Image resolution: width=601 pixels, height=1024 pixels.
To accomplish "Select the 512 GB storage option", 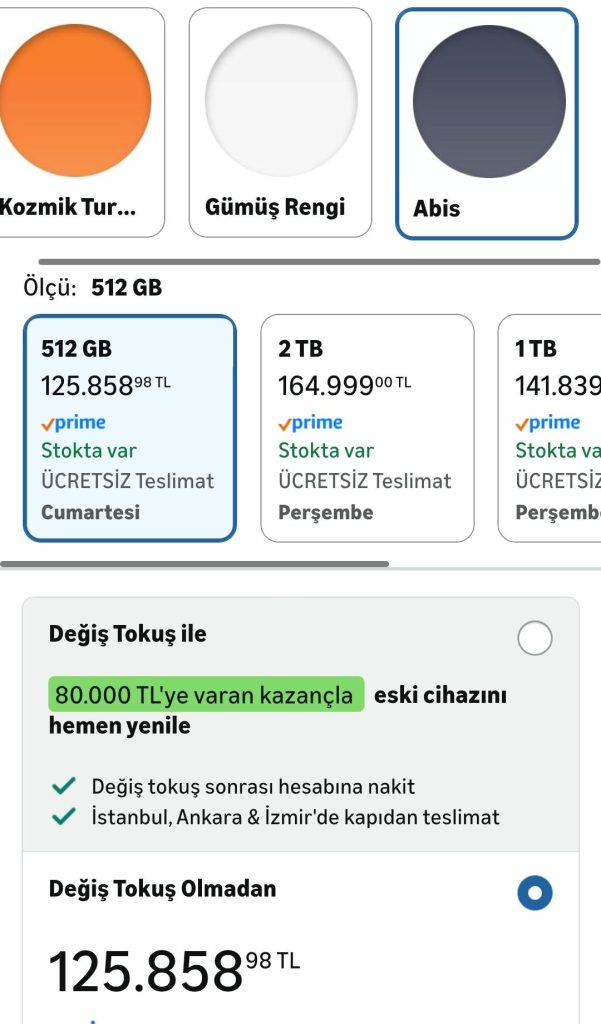I will tap(130, 428).
